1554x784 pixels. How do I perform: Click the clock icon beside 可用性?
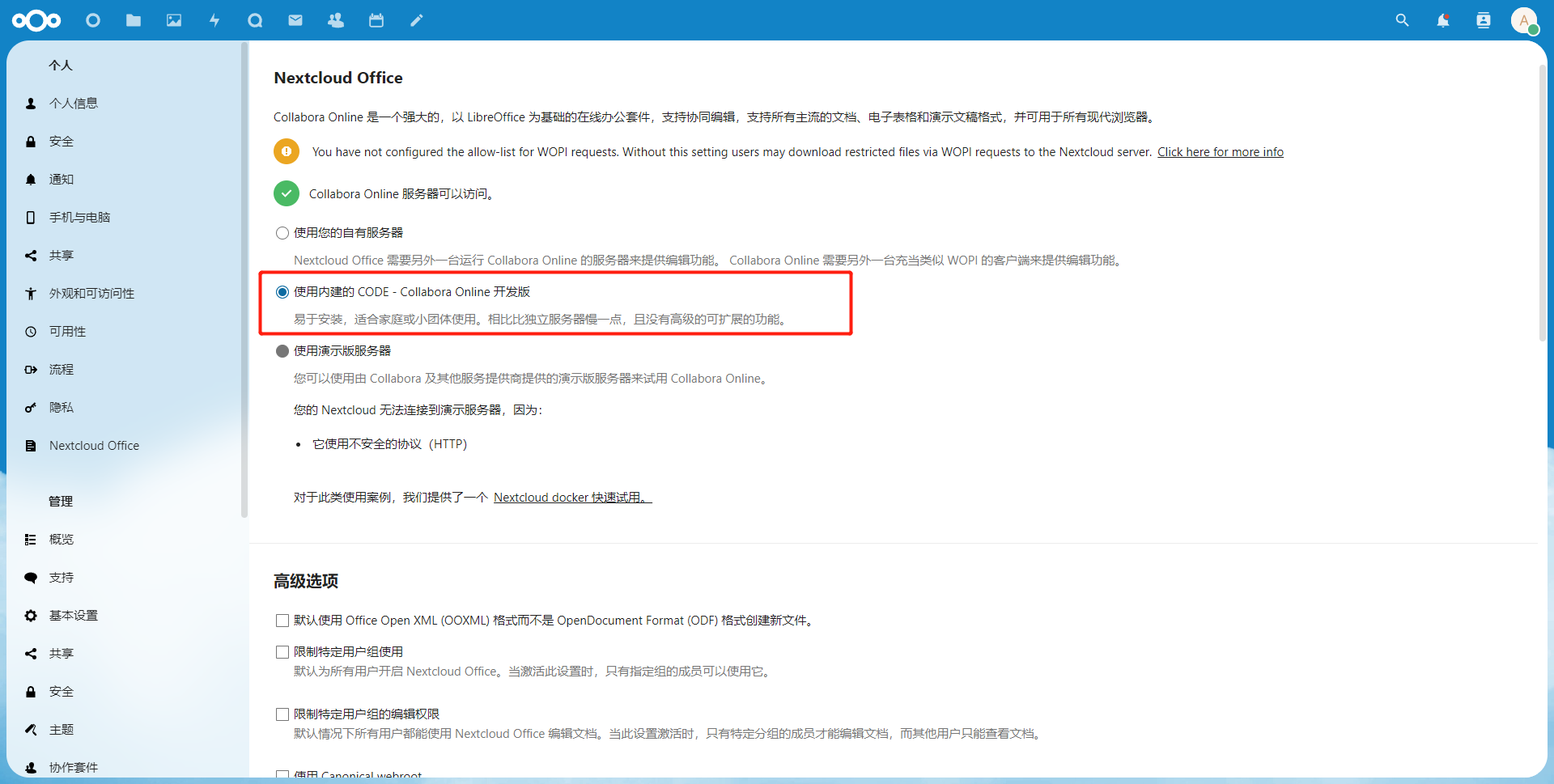(31, 332)
